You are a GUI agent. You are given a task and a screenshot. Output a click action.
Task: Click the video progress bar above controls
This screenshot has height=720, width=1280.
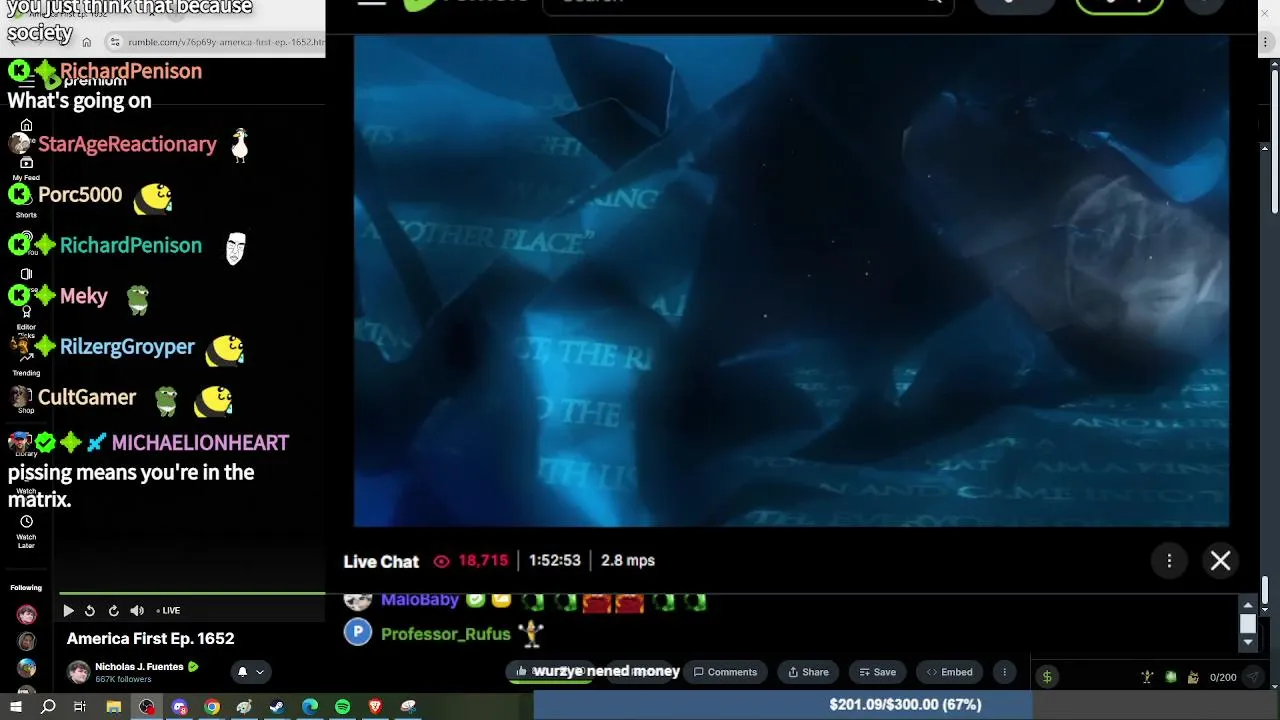(x=192, y=594)
